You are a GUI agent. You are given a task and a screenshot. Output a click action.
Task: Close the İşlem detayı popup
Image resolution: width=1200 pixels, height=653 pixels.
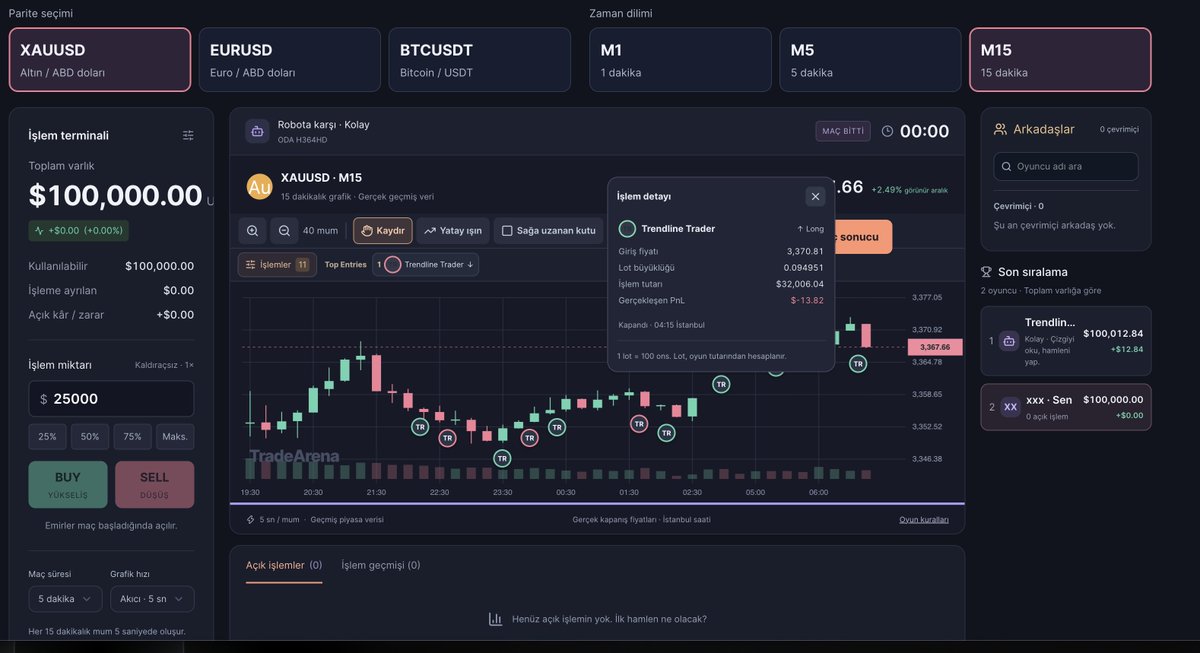pos(815,196)
